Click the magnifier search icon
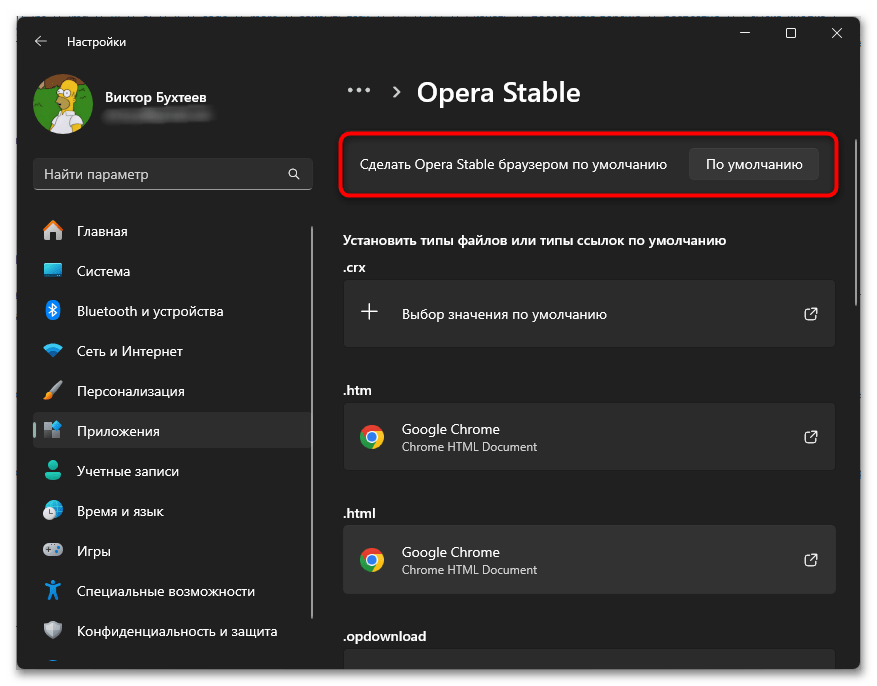This screenshot has height=686, width=877. [294, 174]
